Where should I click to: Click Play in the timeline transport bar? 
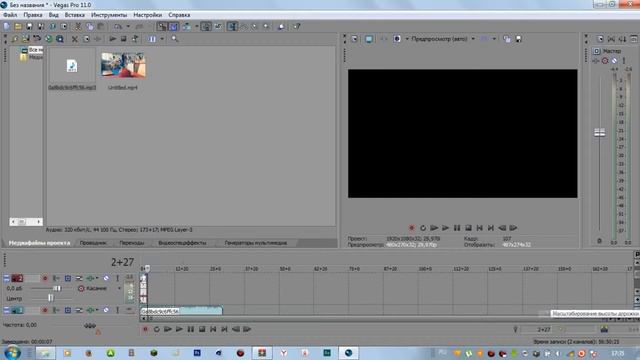pos(179,329)
